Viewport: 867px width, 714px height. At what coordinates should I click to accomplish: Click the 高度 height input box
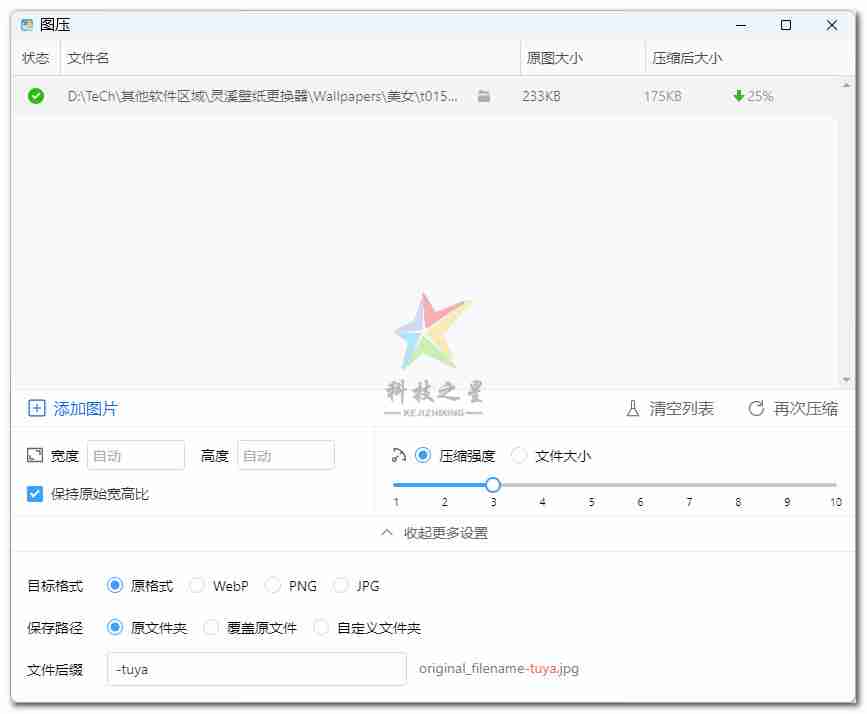[x=285, y=455]
